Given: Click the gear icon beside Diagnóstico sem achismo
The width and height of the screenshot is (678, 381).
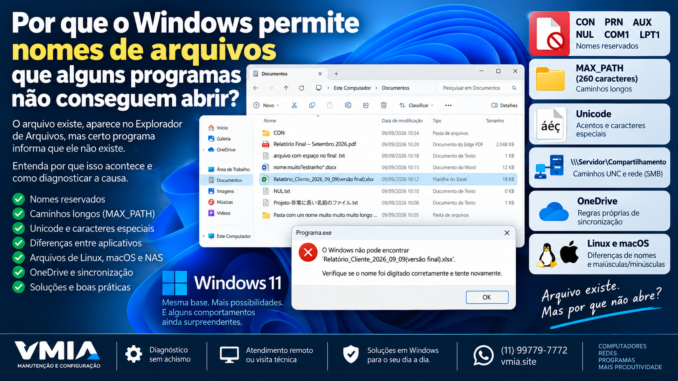Looking at the screenshot, I should point(134,354).
